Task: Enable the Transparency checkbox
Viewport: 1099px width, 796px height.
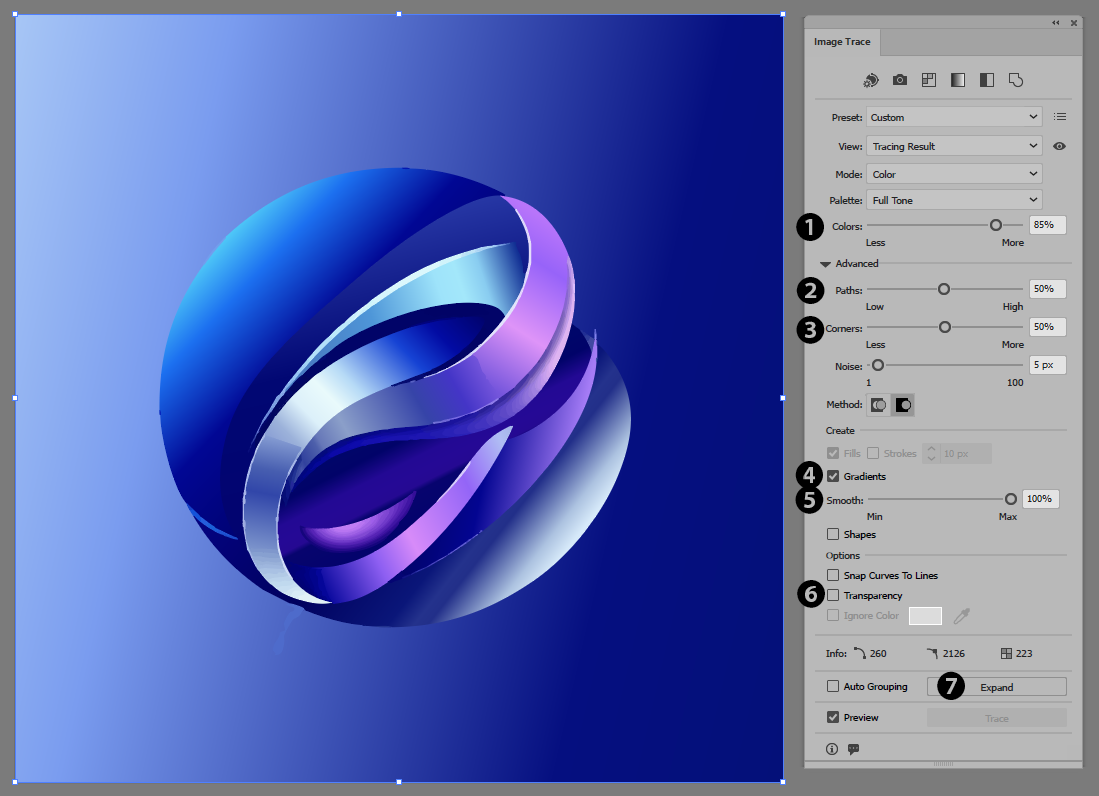Action: tap(833, 596)
